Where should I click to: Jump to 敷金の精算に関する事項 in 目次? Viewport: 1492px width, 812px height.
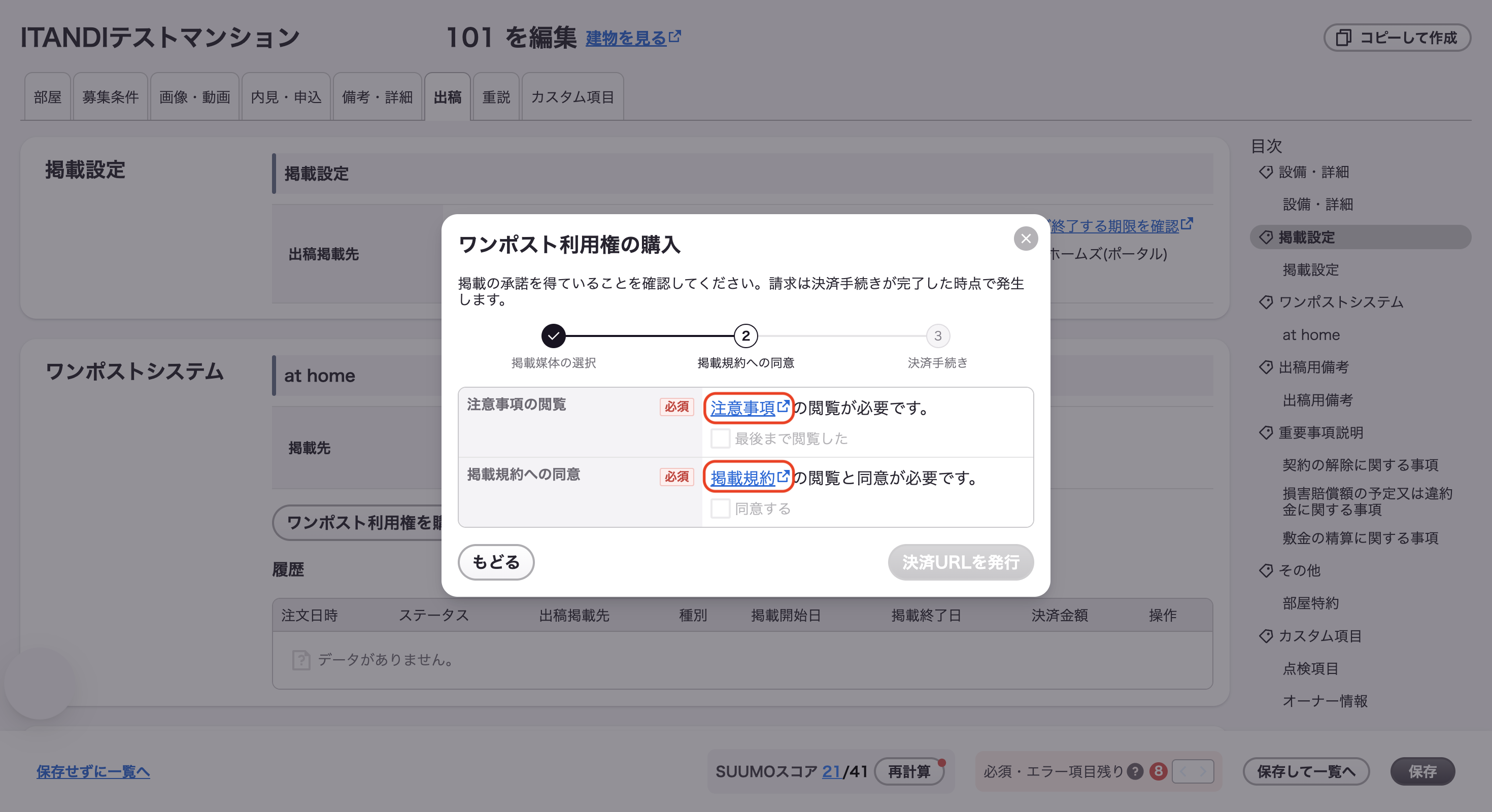pos(1360,537)
